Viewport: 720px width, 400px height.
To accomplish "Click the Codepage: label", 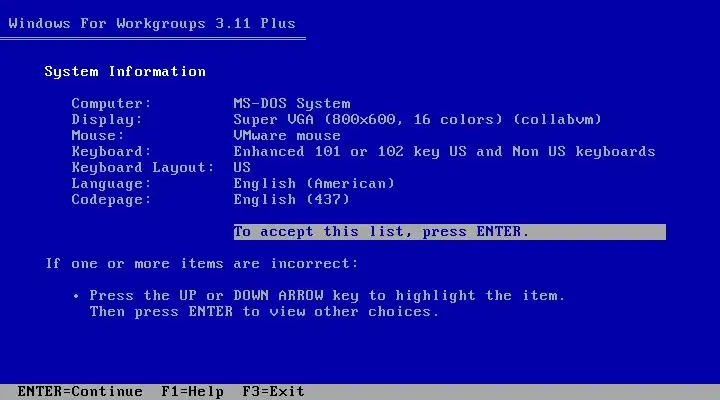I will coord(111,200).
